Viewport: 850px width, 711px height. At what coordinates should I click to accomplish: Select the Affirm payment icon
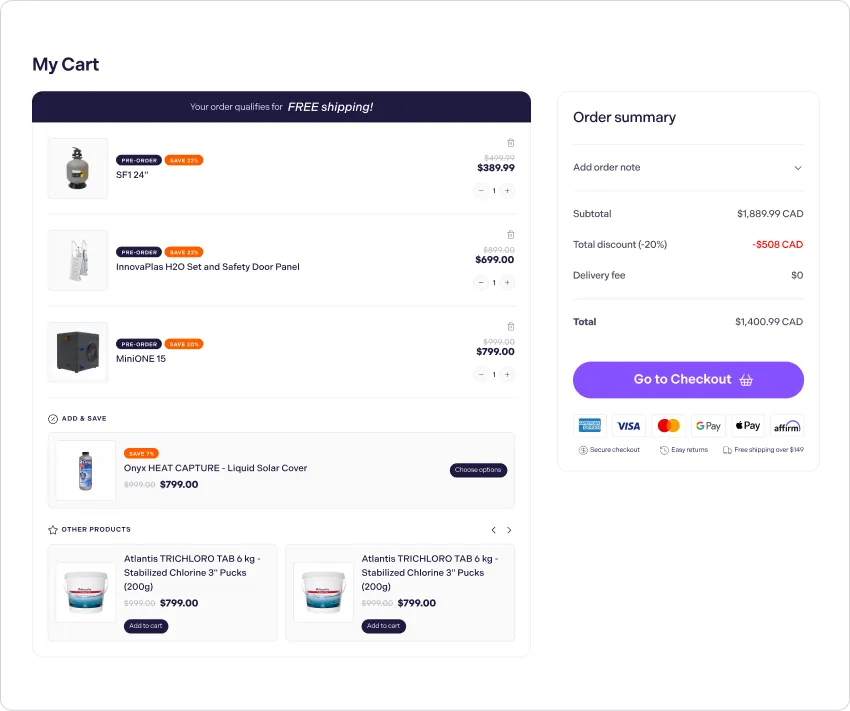click(787, 425)
